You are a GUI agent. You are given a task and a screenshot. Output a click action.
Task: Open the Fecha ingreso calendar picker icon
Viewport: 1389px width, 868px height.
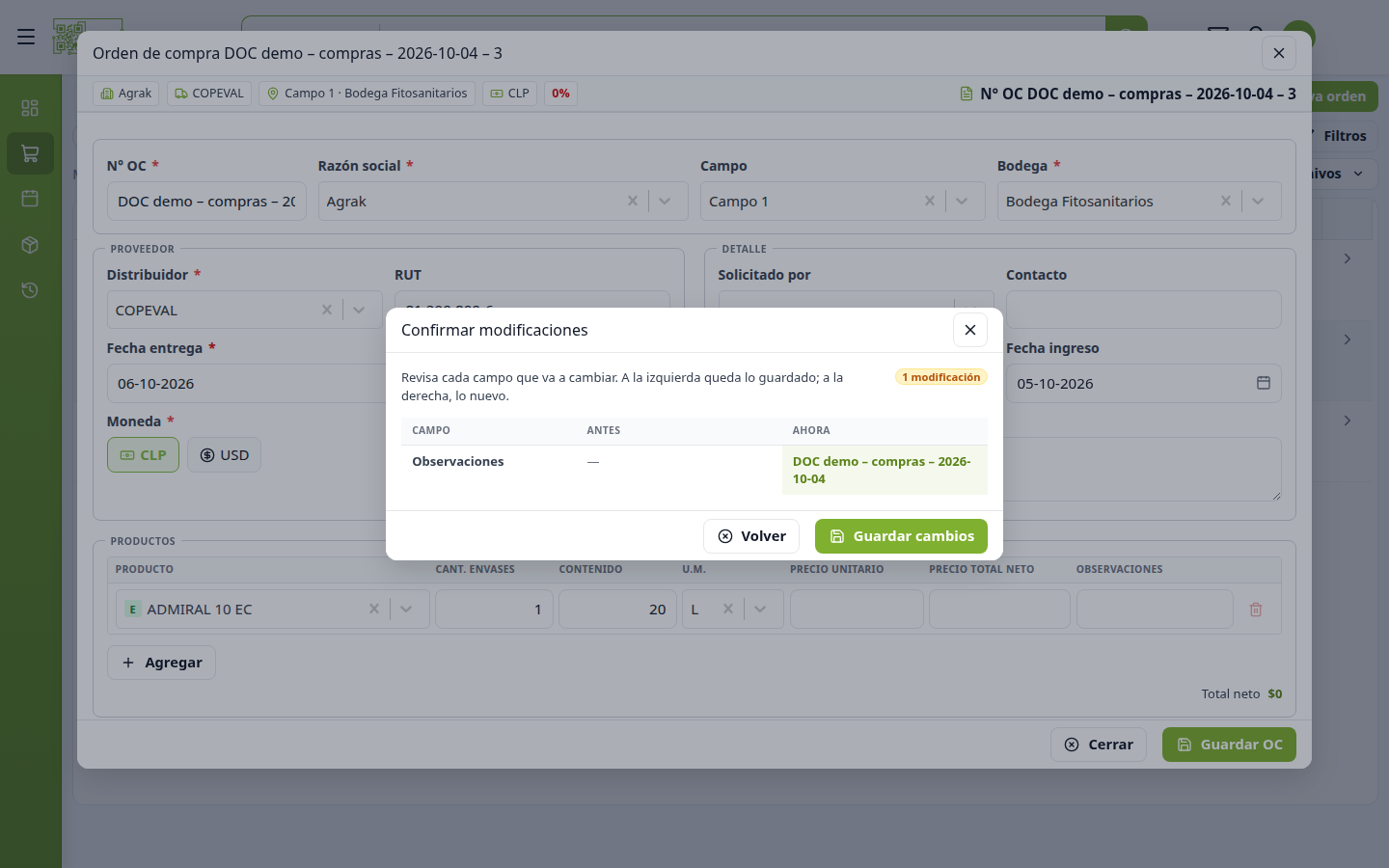[x=1264, y=383]
